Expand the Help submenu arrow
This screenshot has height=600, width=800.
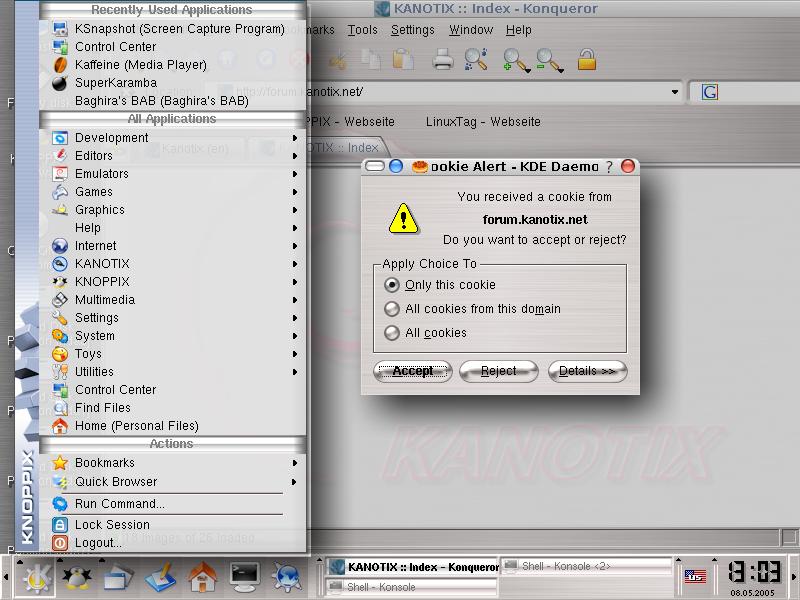click(x=295, y=228)
